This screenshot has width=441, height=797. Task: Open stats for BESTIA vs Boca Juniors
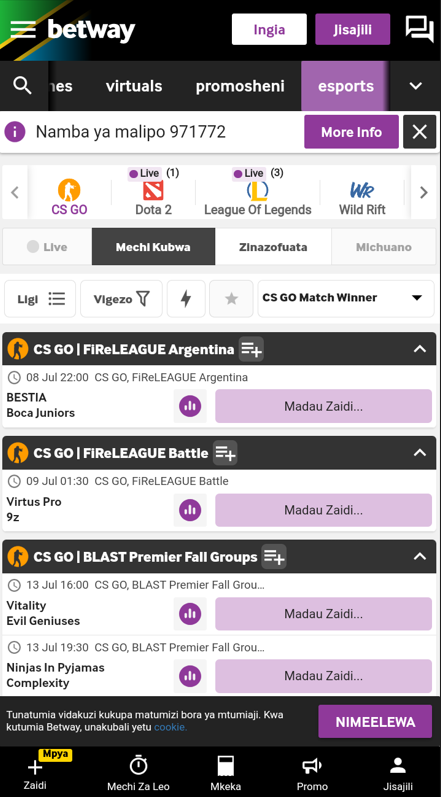[x=190, y=406]
